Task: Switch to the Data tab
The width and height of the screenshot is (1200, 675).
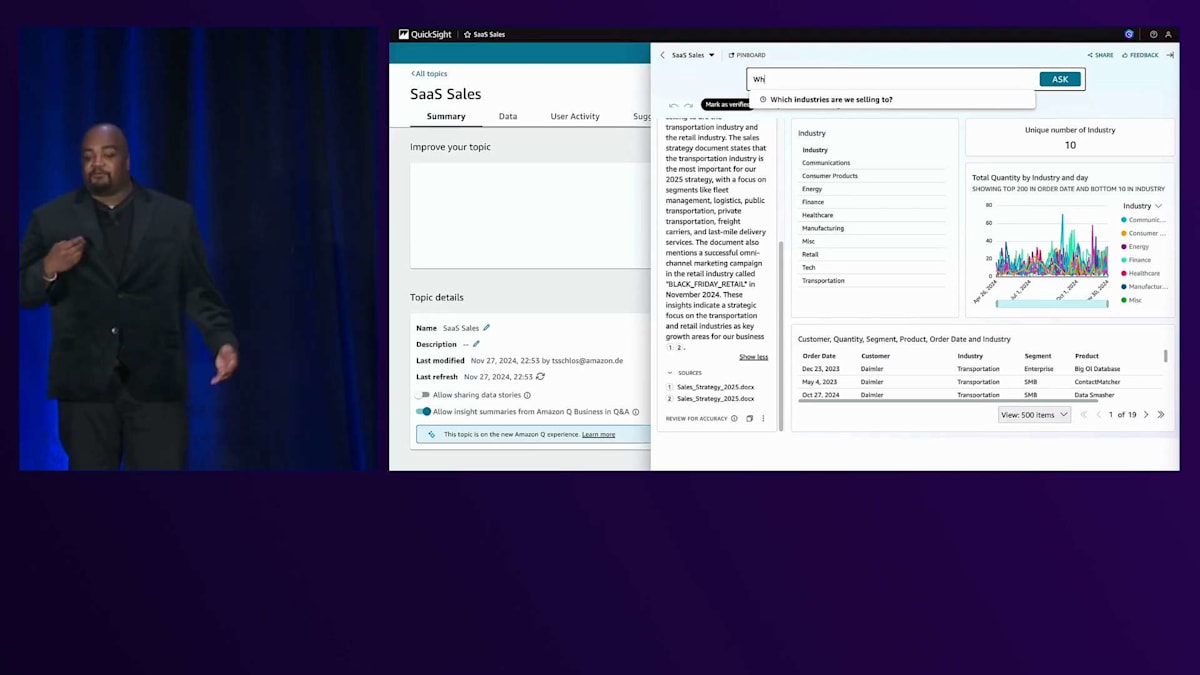Action: (x=508, y=116)
